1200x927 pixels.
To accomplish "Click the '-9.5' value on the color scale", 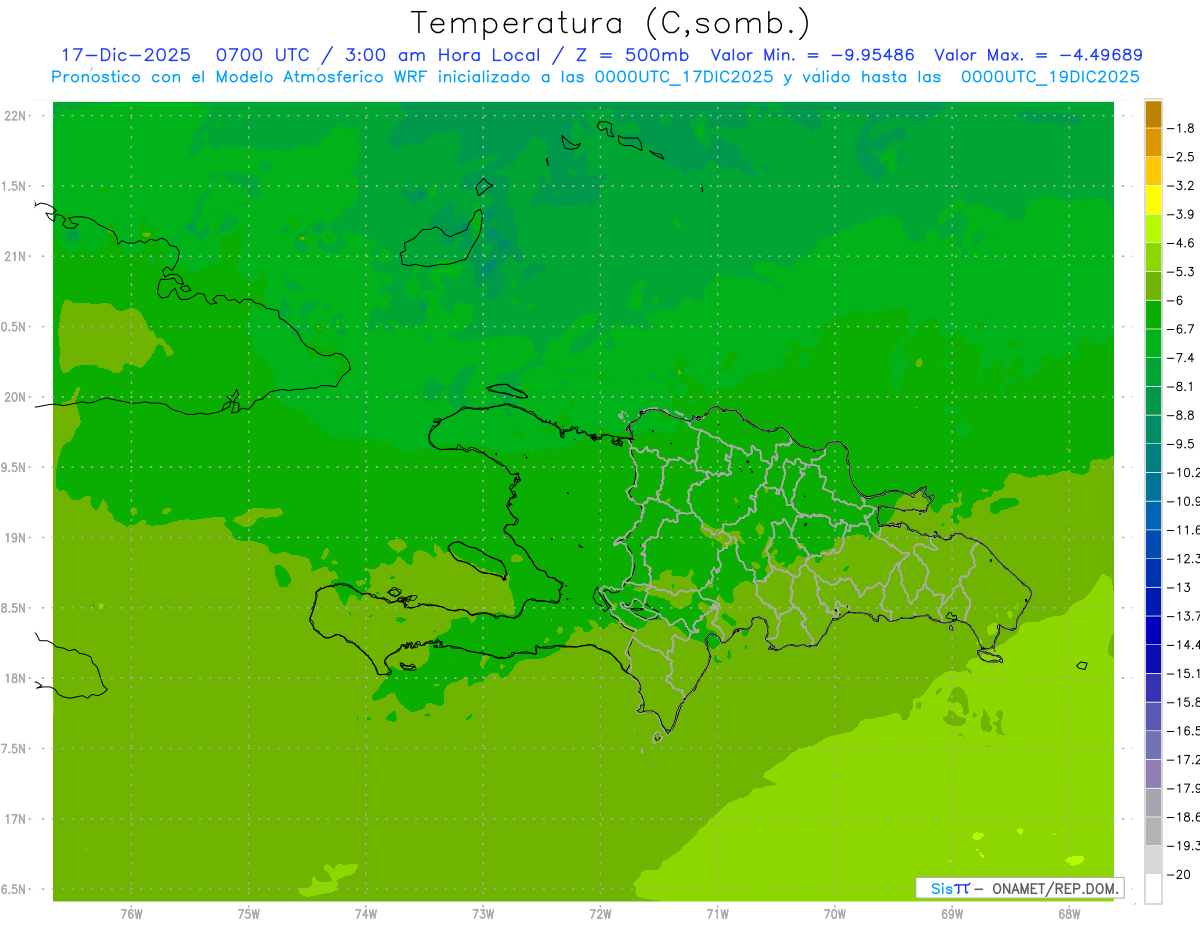I will 1181,444.
